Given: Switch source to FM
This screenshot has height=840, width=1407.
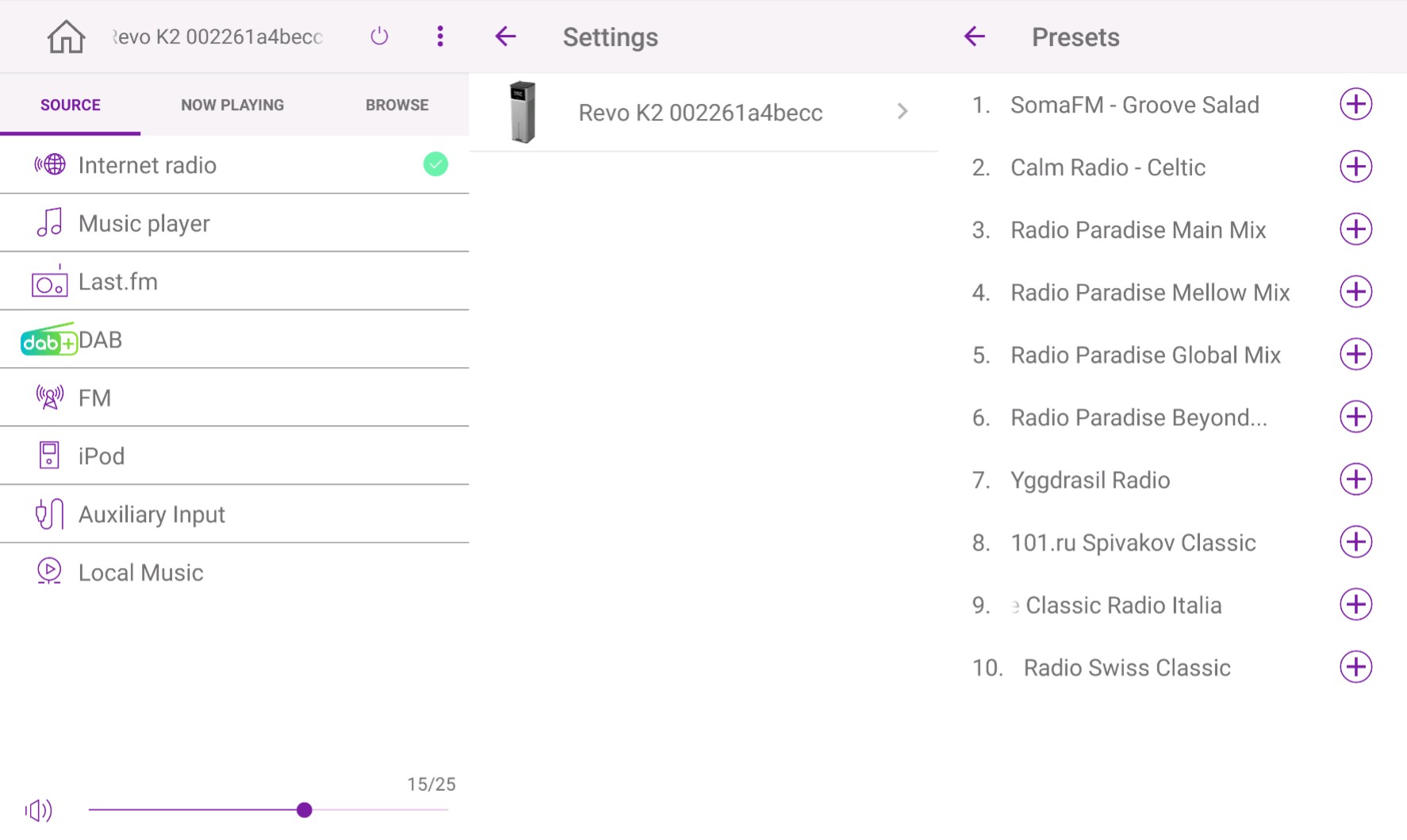Looking at the screenshot, I should coord(94,398).
